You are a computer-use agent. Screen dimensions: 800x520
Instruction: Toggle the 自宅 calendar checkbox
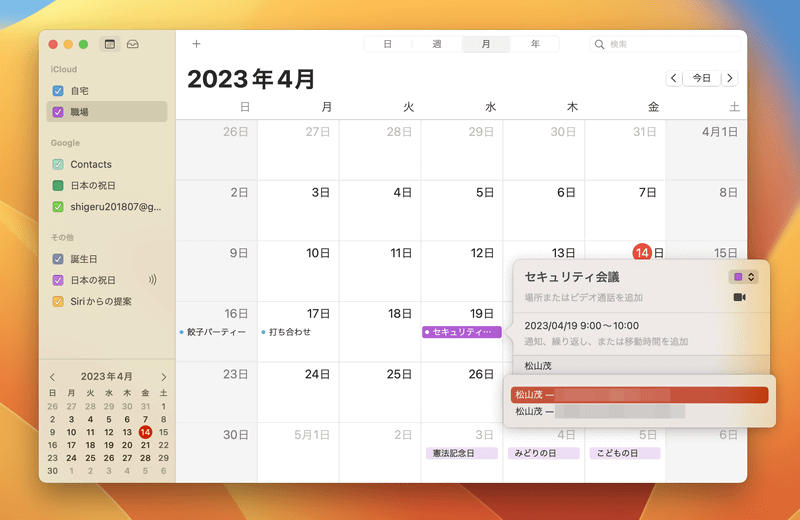coord(58,91)
